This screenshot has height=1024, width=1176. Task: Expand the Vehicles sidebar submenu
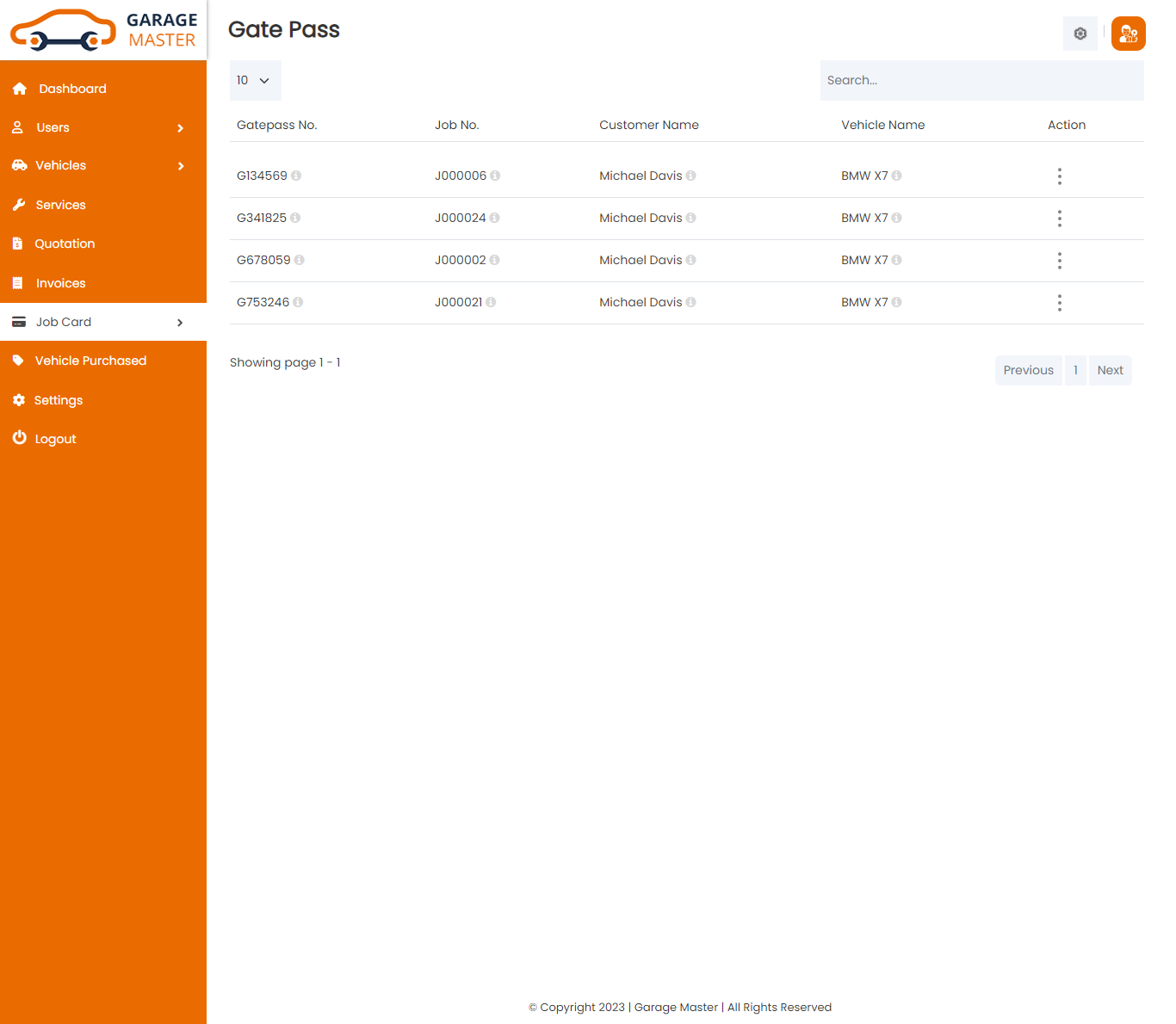103,166
